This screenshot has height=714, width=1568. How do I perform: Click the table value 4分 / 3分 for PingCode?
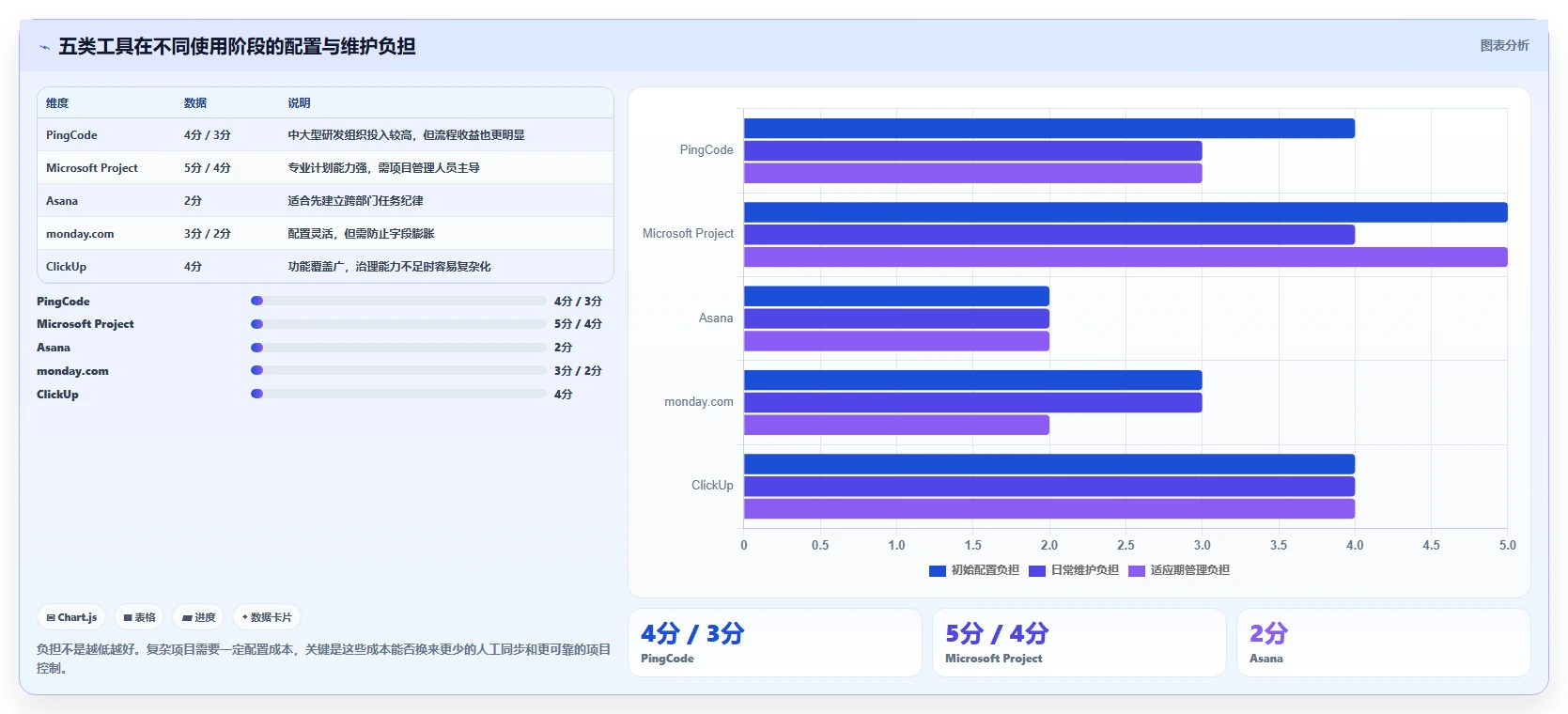[208, 135]
